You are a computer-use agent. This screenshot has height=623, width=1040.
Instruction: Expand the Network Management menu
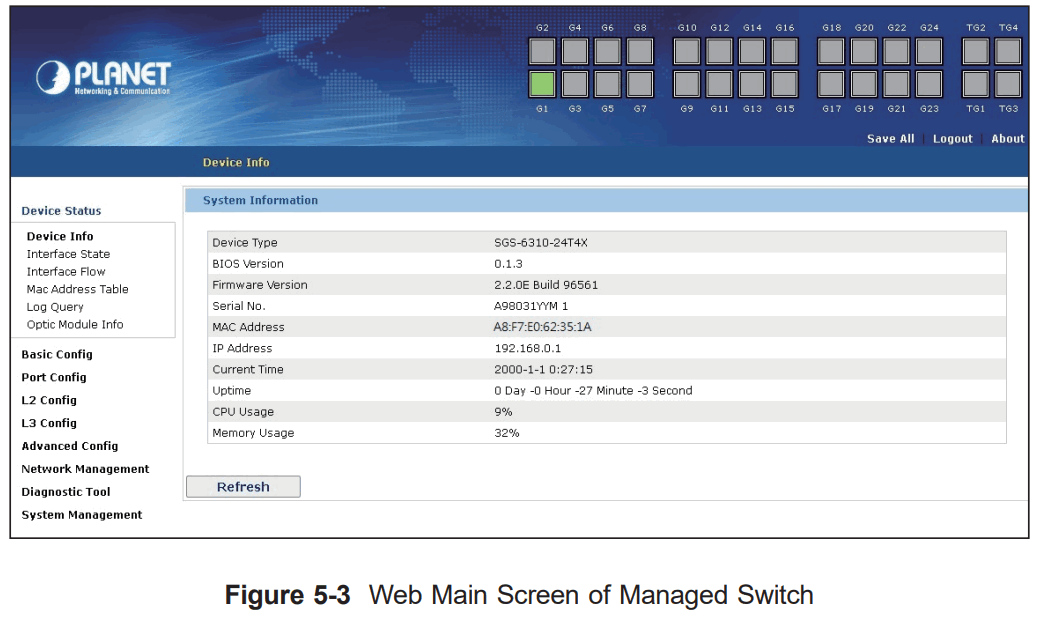[x=85, y=468]
